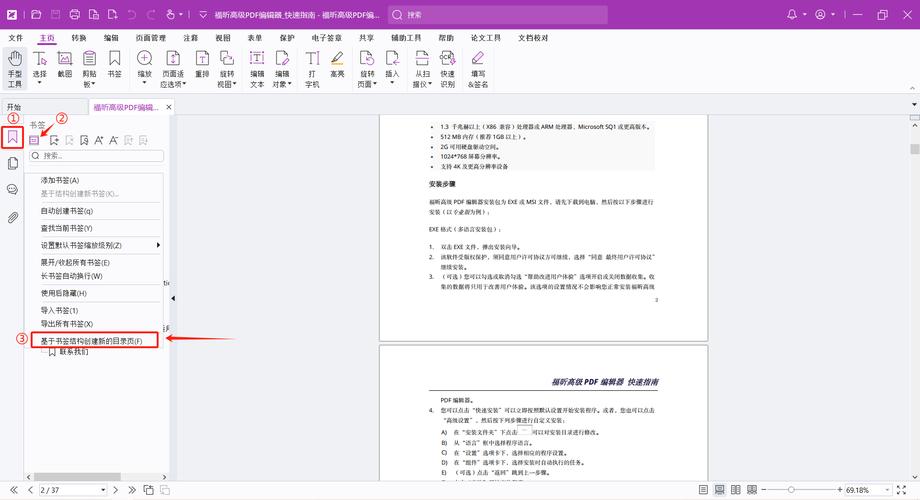Open the 剪贴板 clipboard tool
This screenshot has height=500, width=920.
(x=89, y=68)
